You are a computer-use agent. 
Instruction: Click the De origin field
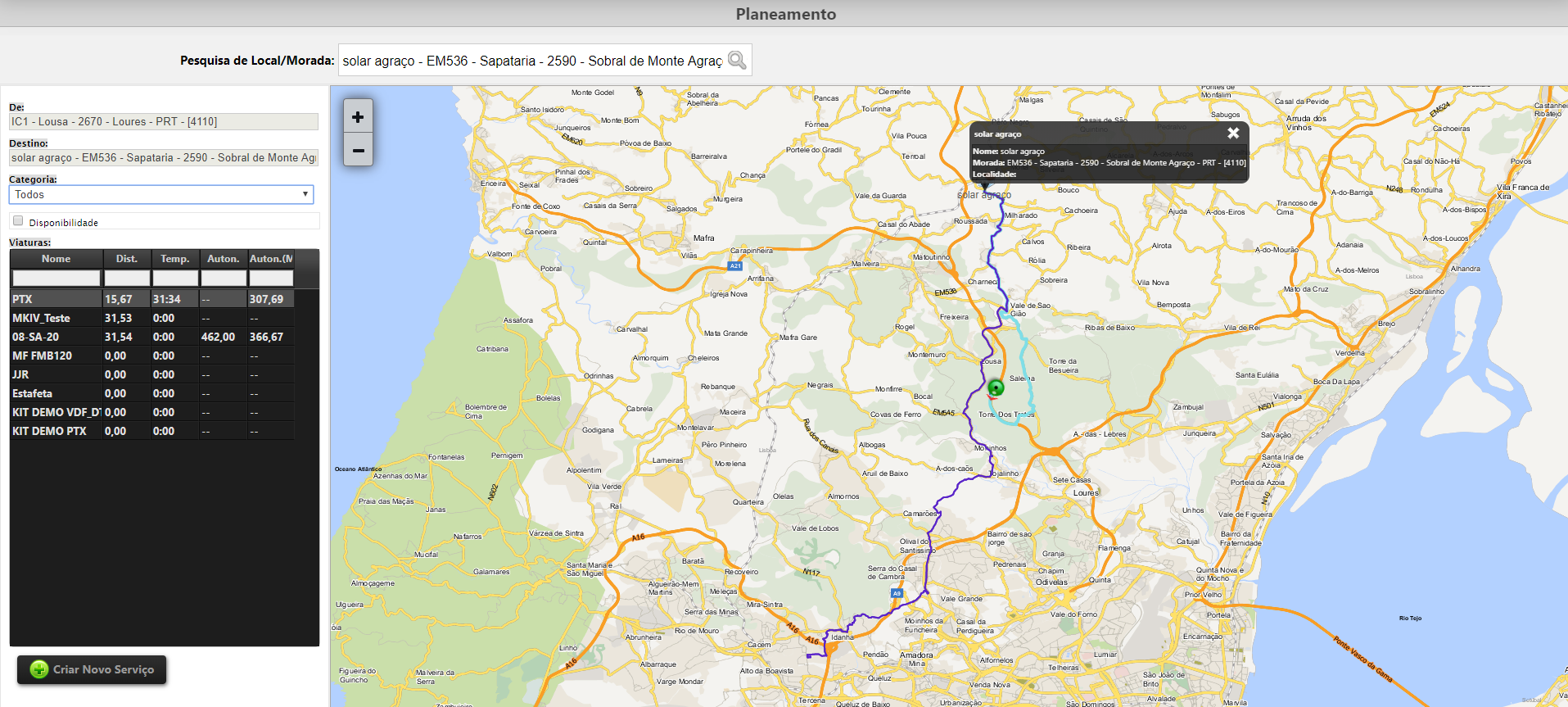[x=164, y=121]
